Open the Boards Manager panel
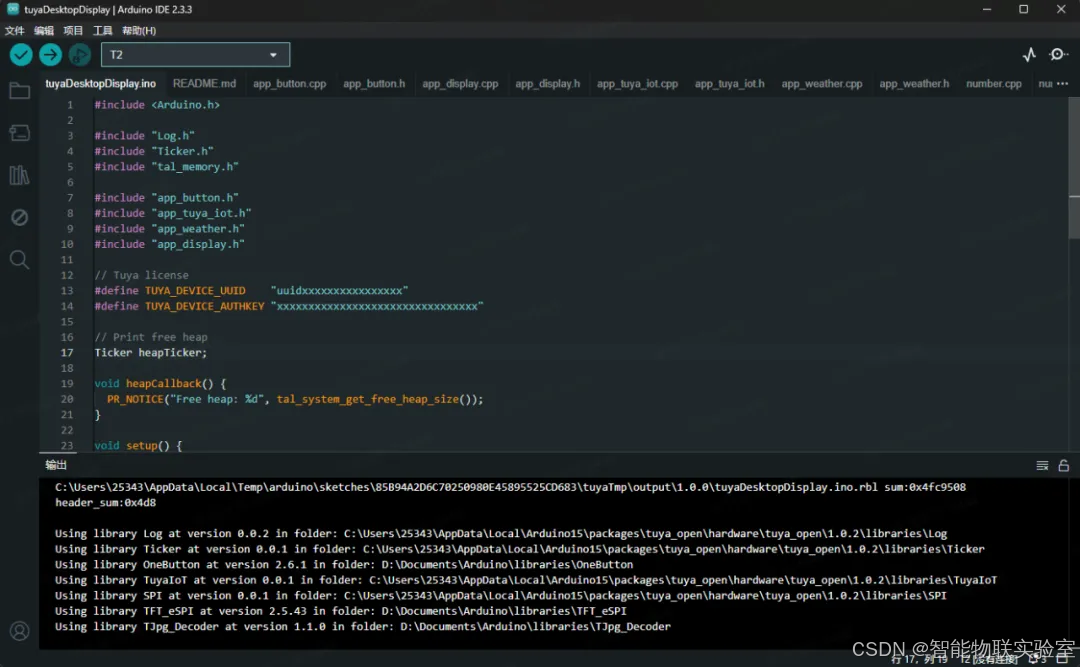 click(x=19, y=133)
